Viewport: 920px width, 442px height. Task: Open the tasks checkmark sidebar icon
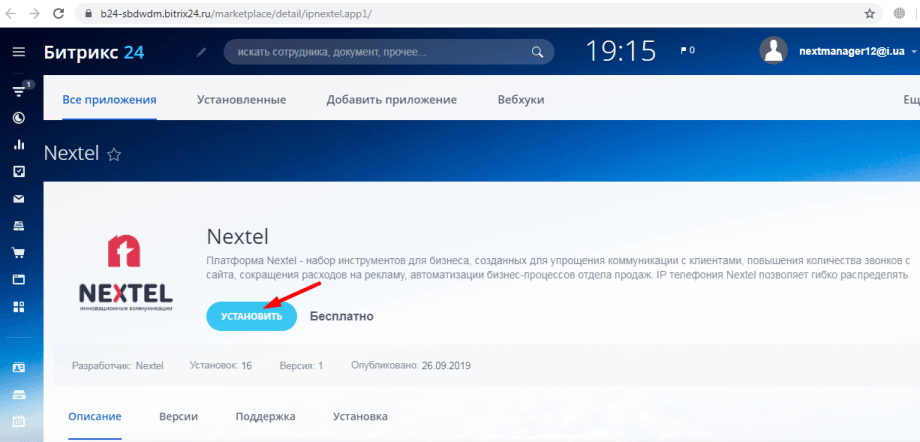pyautogui.click(x=18, y=171)
